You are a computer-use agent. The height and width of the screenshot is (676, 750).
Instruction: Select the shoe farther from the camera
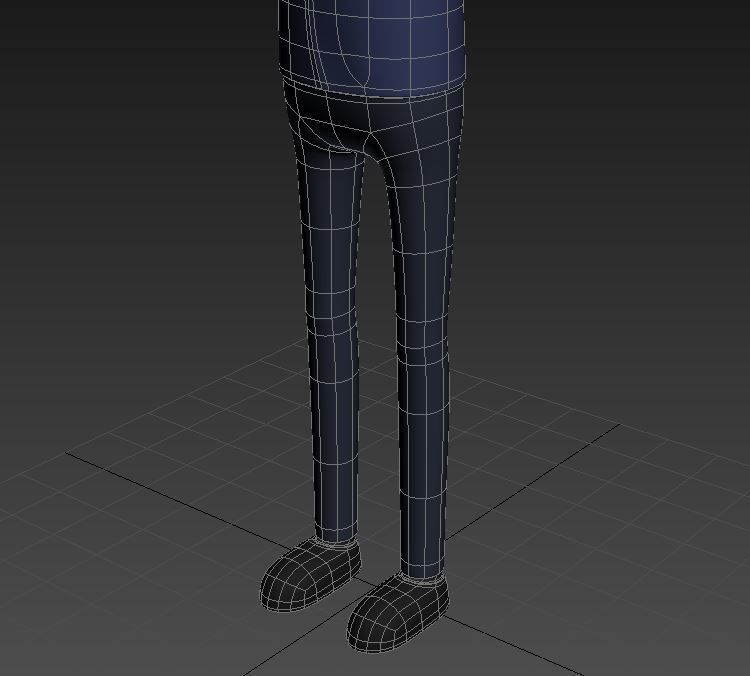(310, 574)
